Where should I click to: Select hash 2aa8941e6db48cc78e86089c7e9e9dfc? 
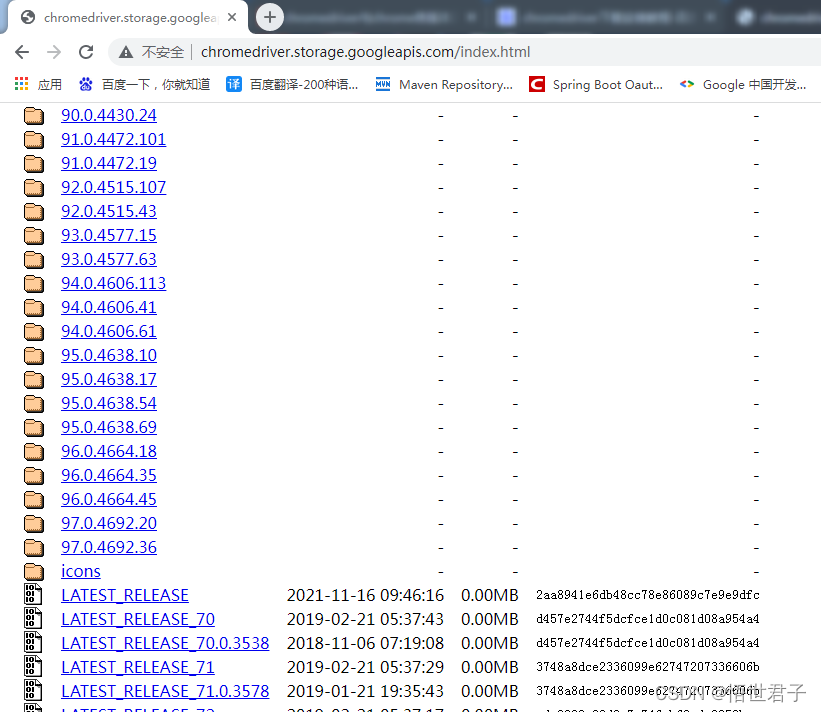pos(648,595)
